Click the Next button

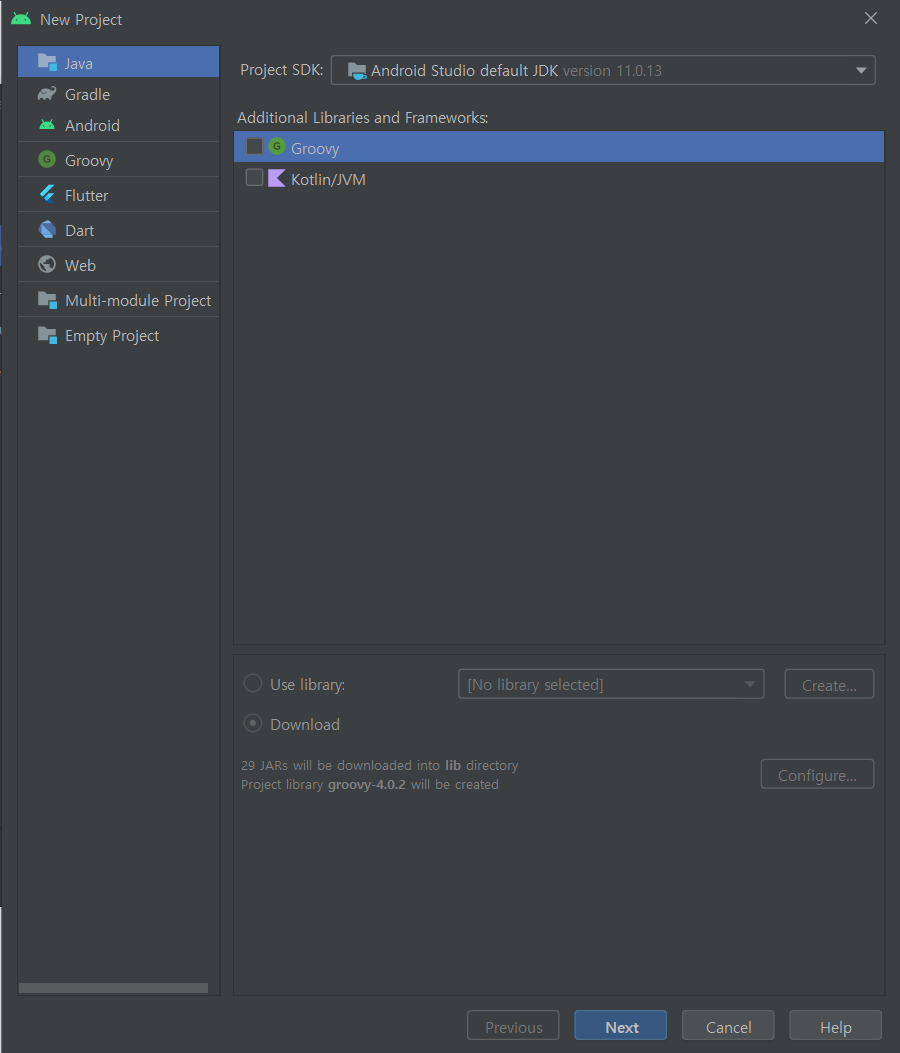(621, 1025)
